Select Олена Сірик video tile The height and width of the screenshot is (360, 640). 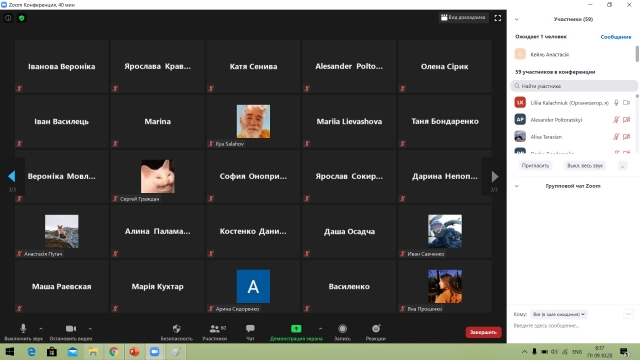tap(445, 67)
